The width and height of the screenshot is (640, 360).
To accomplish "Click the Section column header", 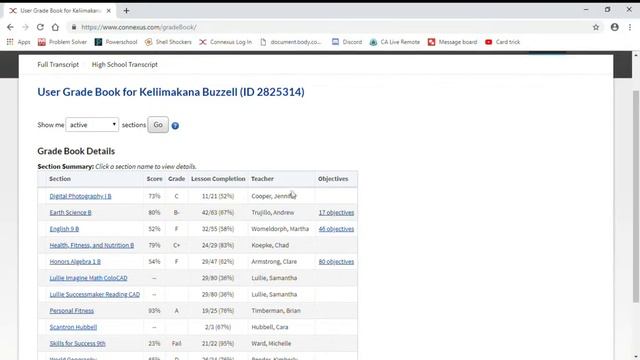I will tap(60, 179).
